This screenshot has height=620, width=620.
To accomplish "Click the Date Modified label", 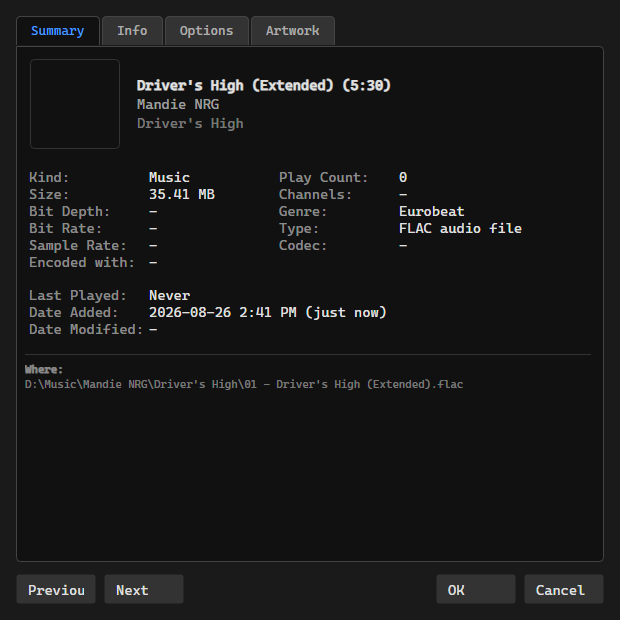I will pos(86,329).
